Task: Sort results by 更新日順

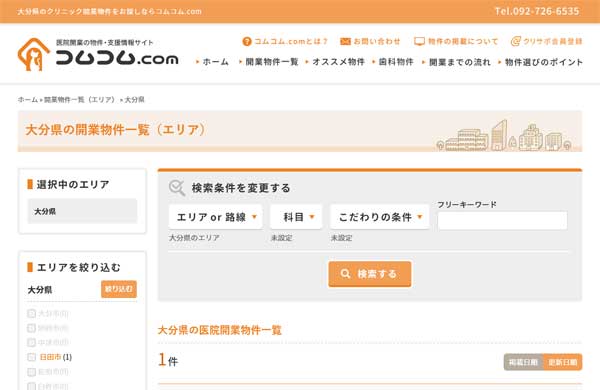Action: (x=563, y=362)
